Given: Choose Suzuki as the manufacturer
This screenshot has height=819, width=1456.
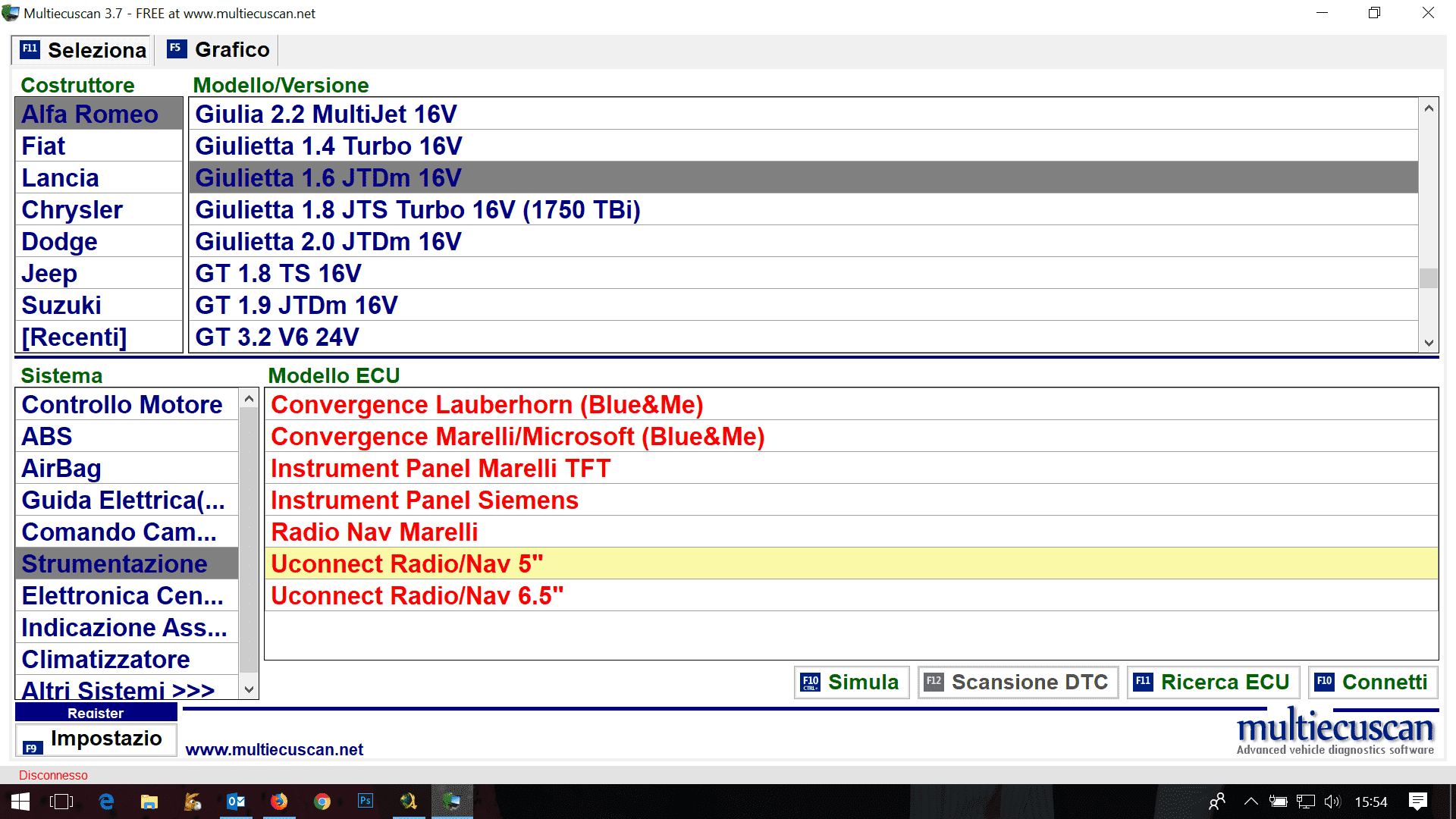Looking at the screenshot, I should point(99,305).
